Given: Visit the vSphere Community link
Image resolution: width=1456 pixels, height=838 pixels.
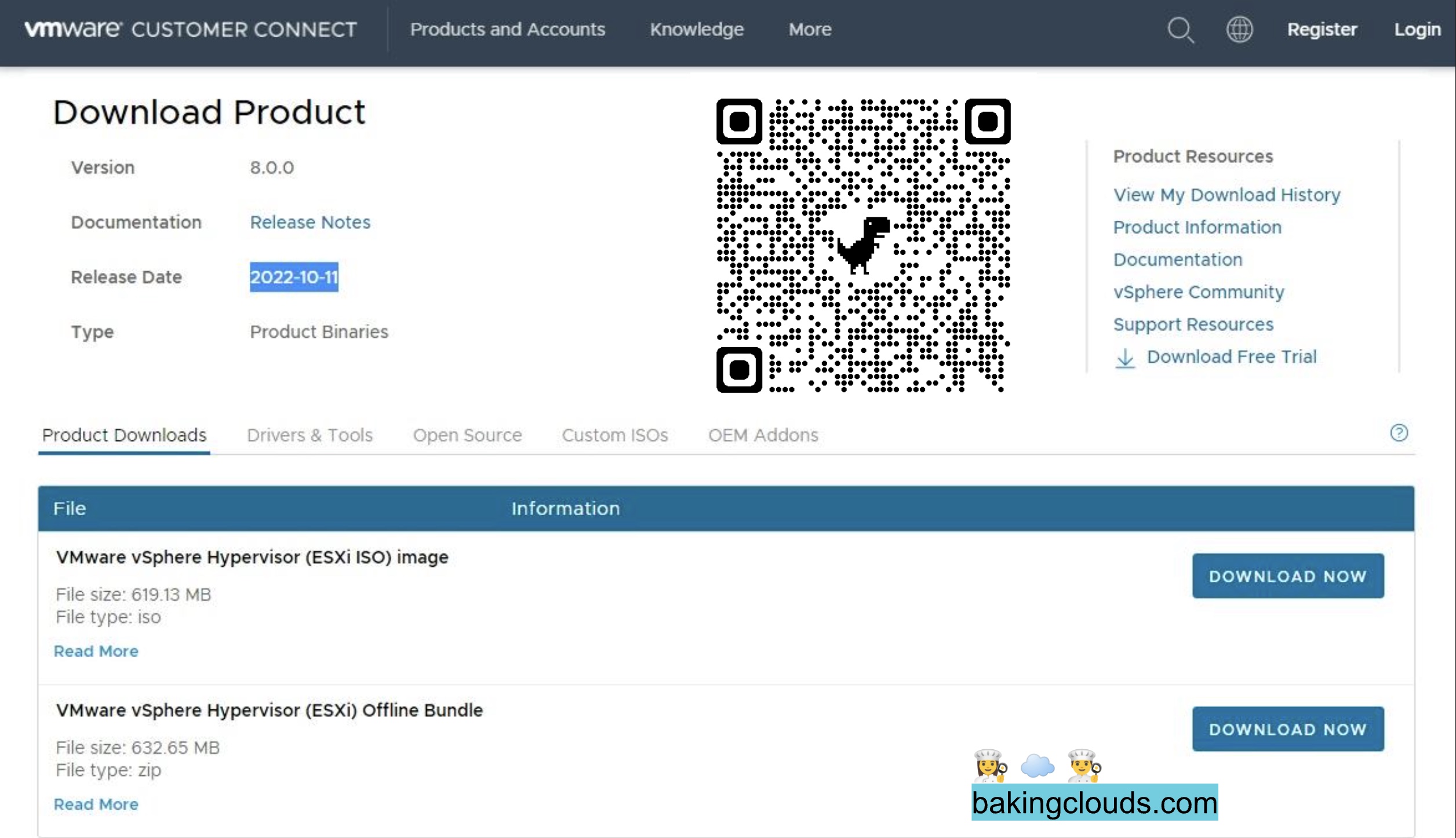Looking at the screenshot, I should tap(1199, 292).
